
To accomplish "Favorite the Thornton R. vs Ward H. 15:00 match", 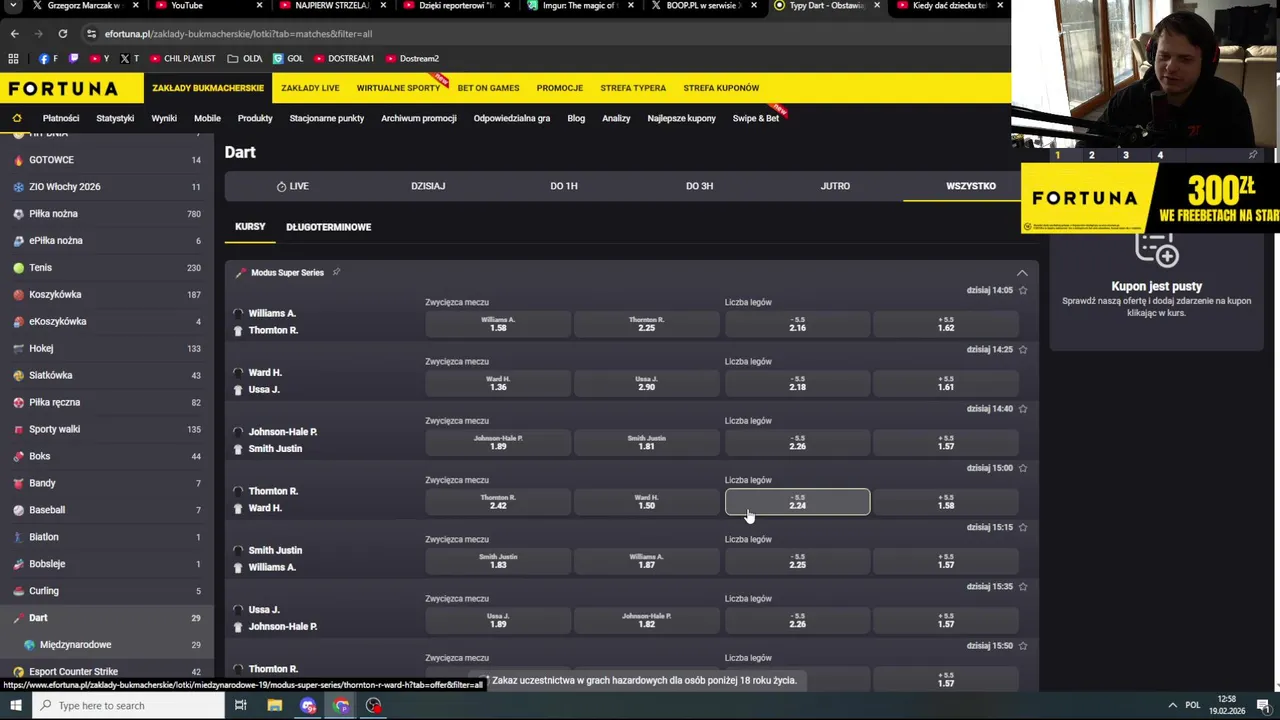I will (x=1022, y=468).
